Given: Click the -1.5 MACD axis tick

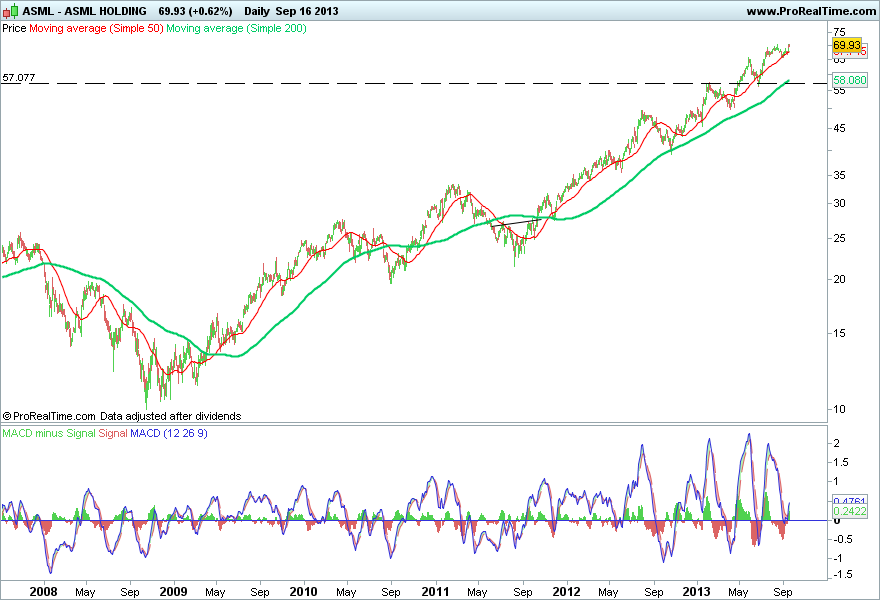Looking at the screenshot, I should (x=841, y=574).
